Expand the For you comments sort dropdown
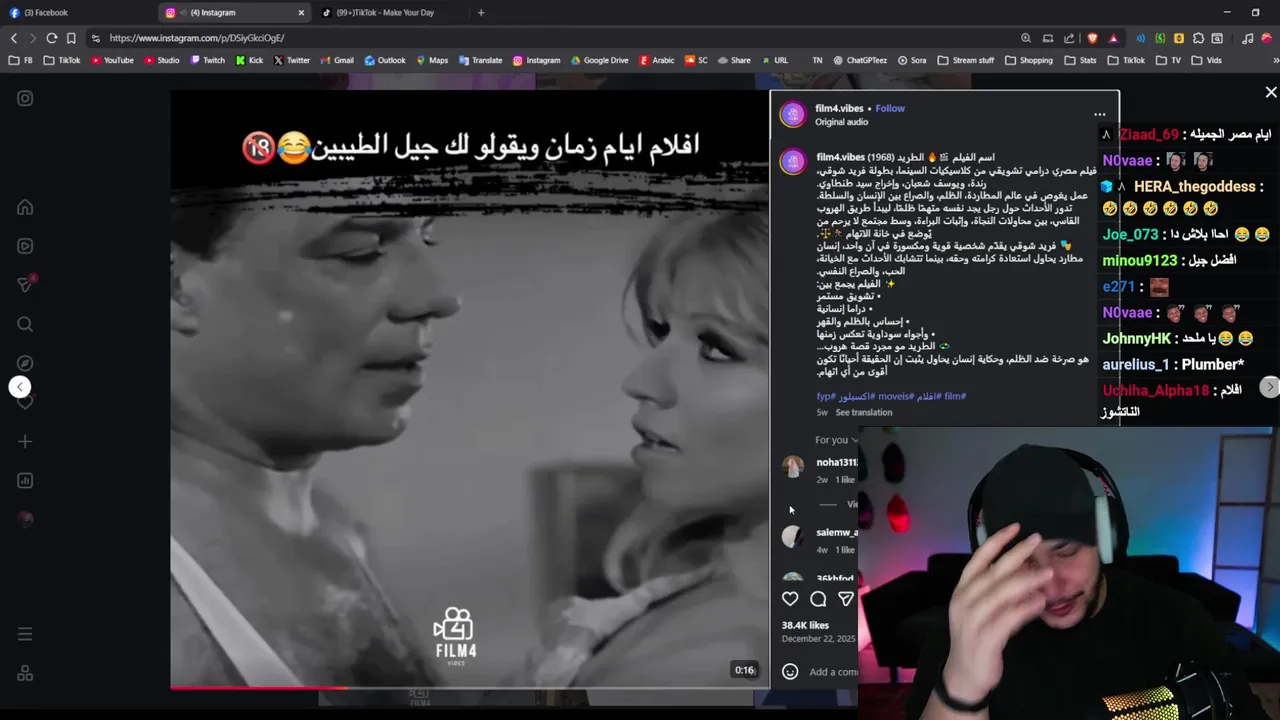 pyautogui.click(x=836, y=440)
